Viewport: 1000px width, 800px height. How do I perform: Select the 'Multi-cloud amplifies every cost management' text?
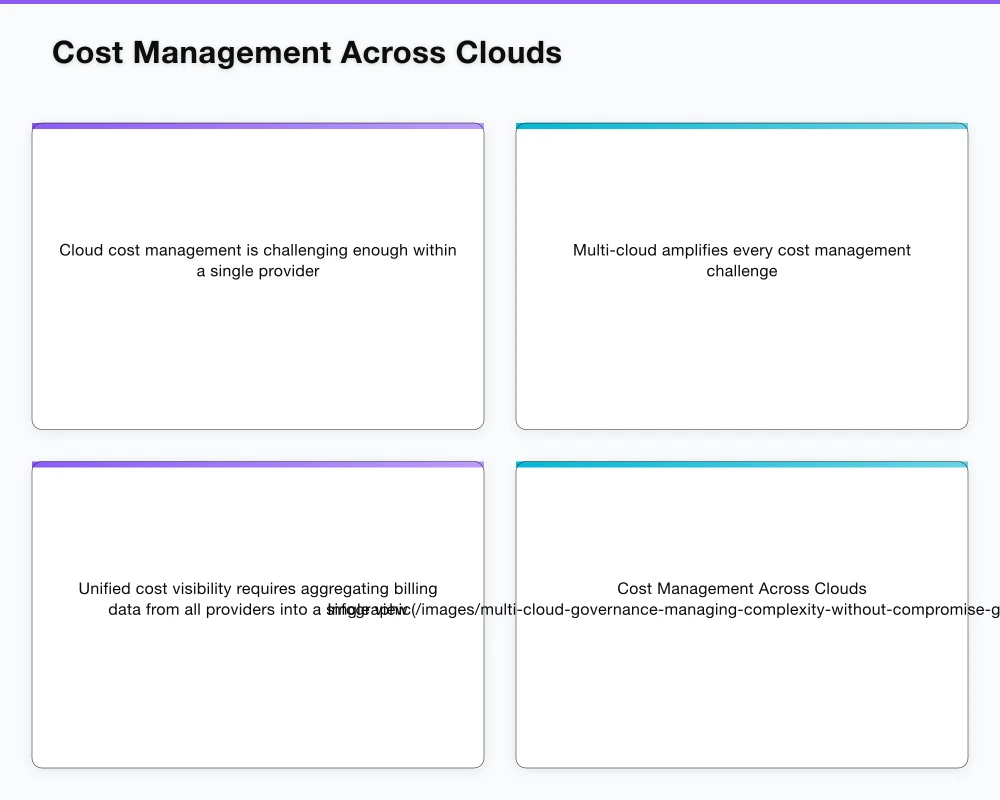click(x=741, y=250)
